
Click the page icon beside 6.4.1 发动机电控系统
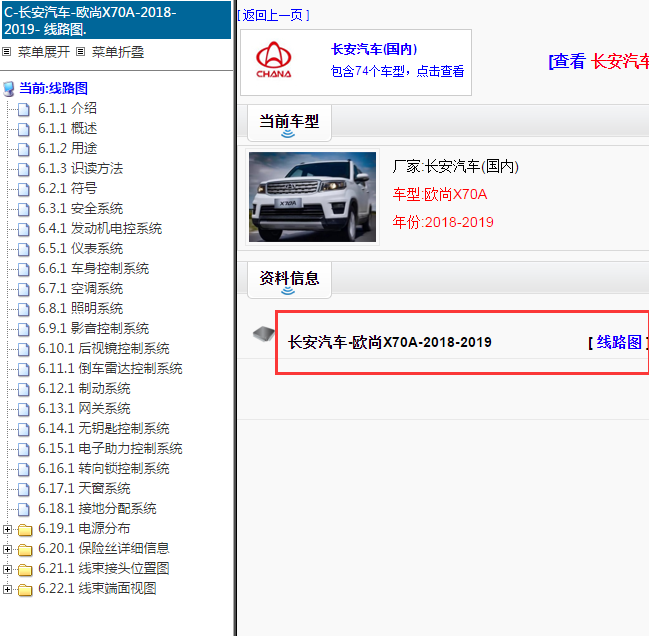(24, 229)
